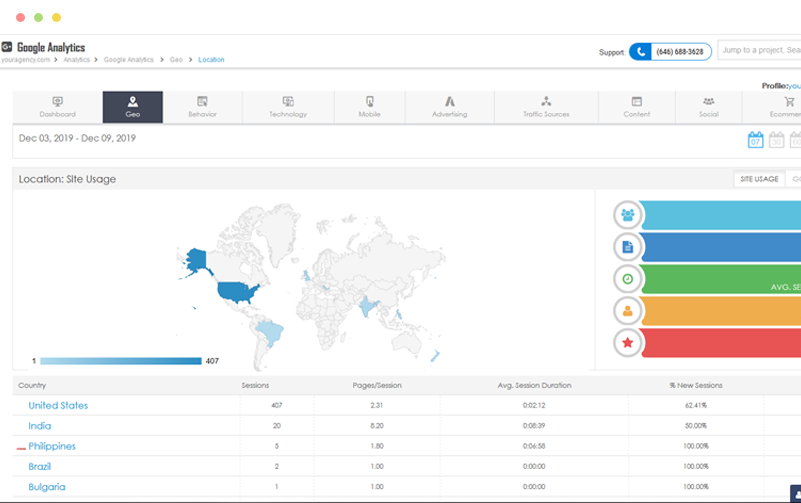
Task: Switch to the Content tab
Action: click(x=637, y=107)
